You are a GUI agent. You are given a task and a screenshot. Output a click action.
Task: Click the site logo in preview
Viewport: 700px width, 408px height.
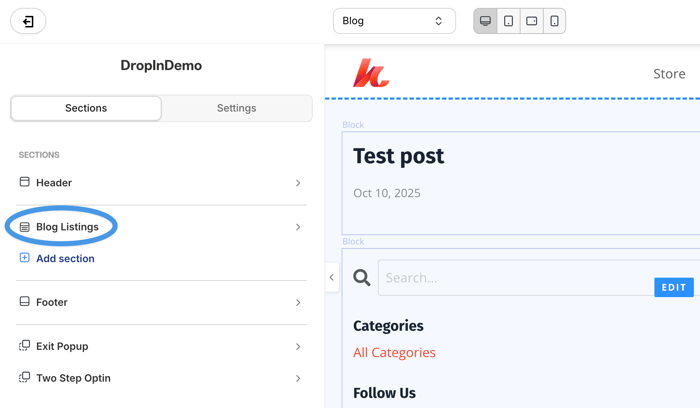coord(371,73)
